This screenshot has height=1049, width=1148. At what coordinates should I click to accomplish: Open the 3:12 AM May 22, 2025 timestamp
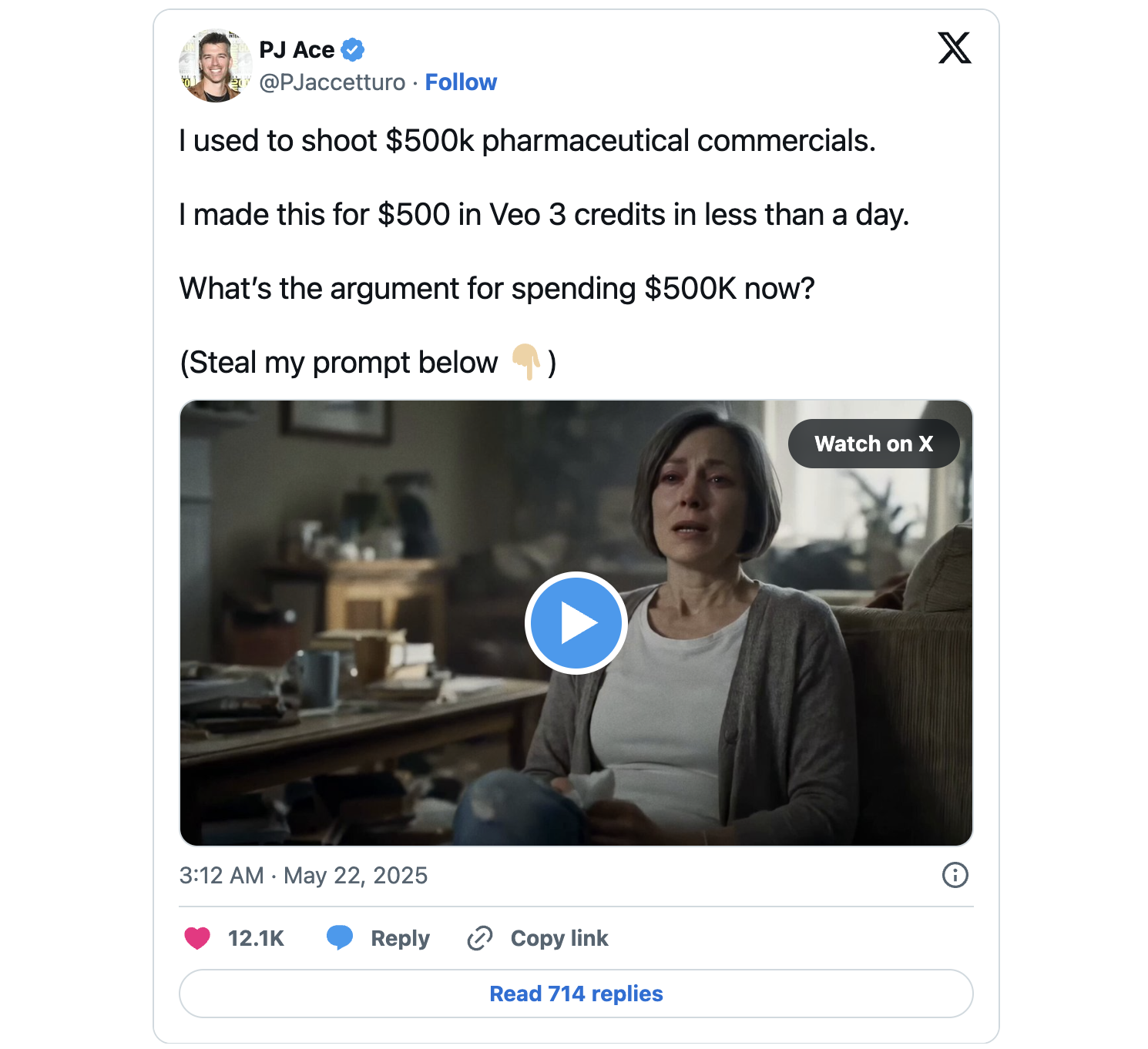point(303,876)
